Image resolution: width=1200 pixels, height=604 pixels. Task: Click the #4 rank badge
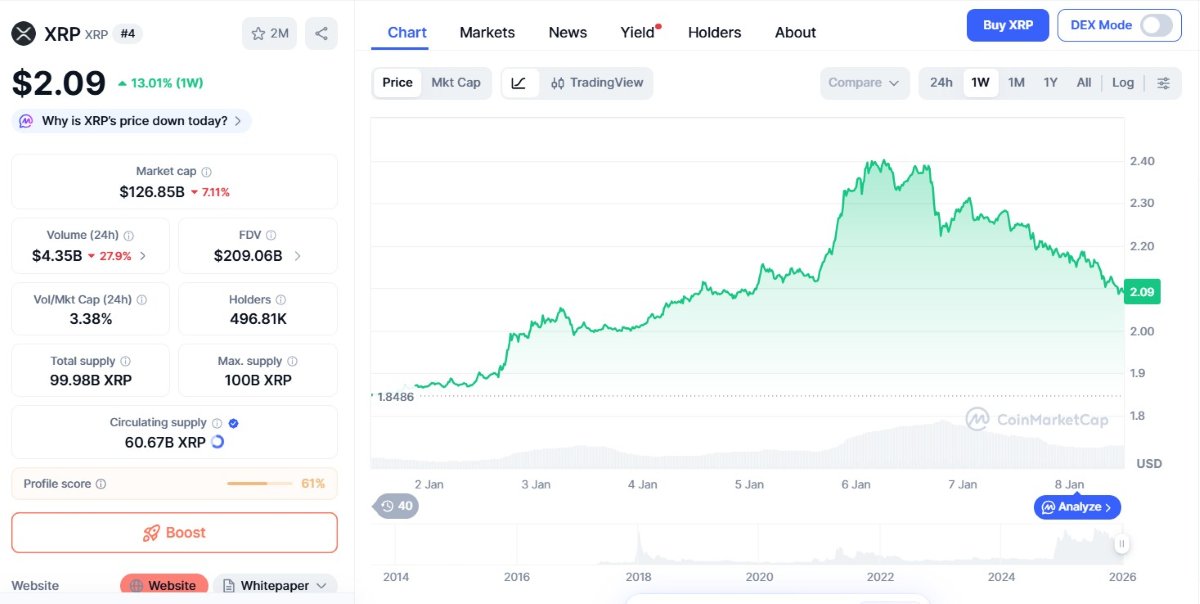pyautogui.click(x=127, y=34)
